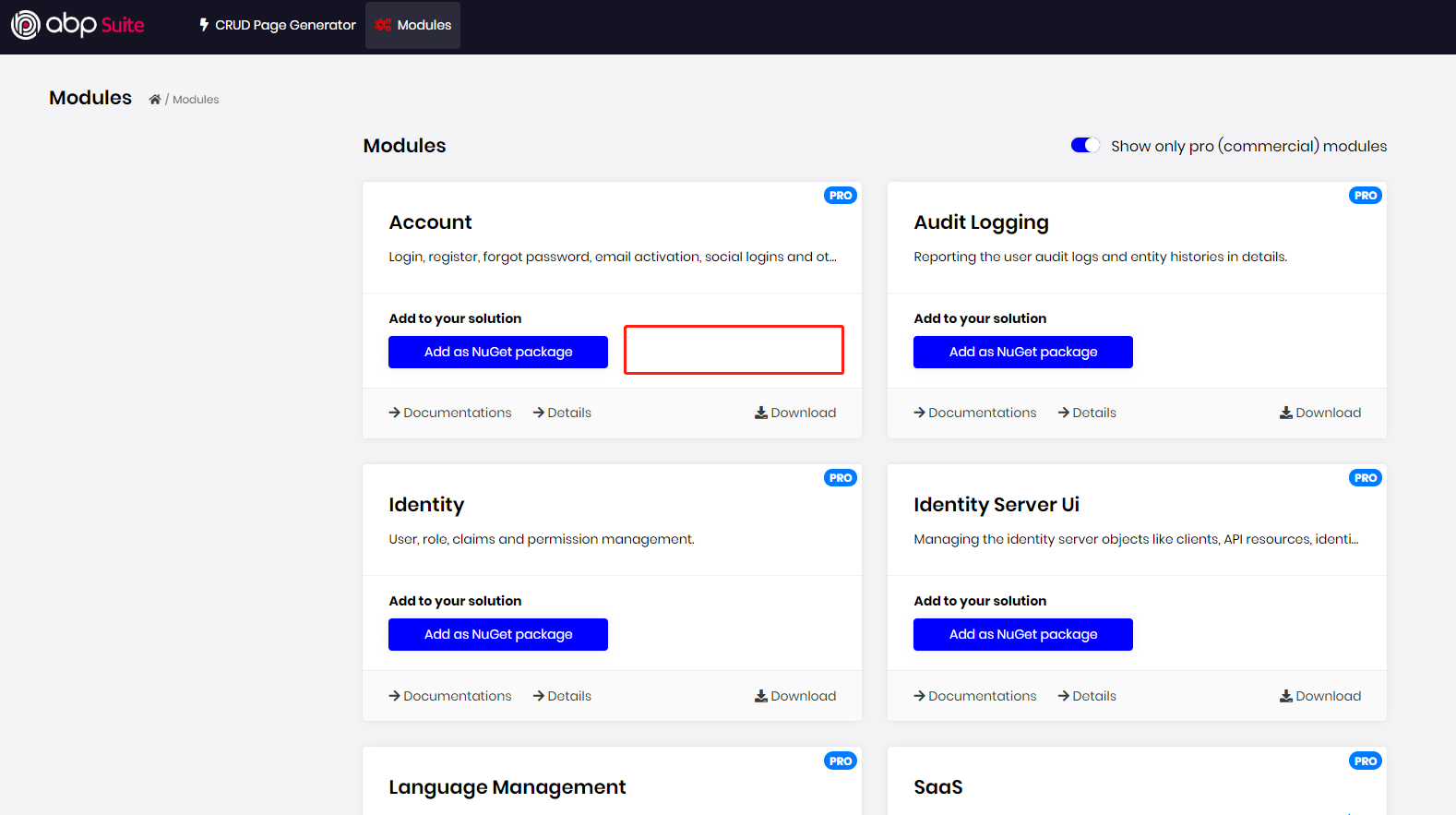The image size is (1456, 815).
Task: Download the Identity Server Ui module
Action: click(x=1320, y=696)
